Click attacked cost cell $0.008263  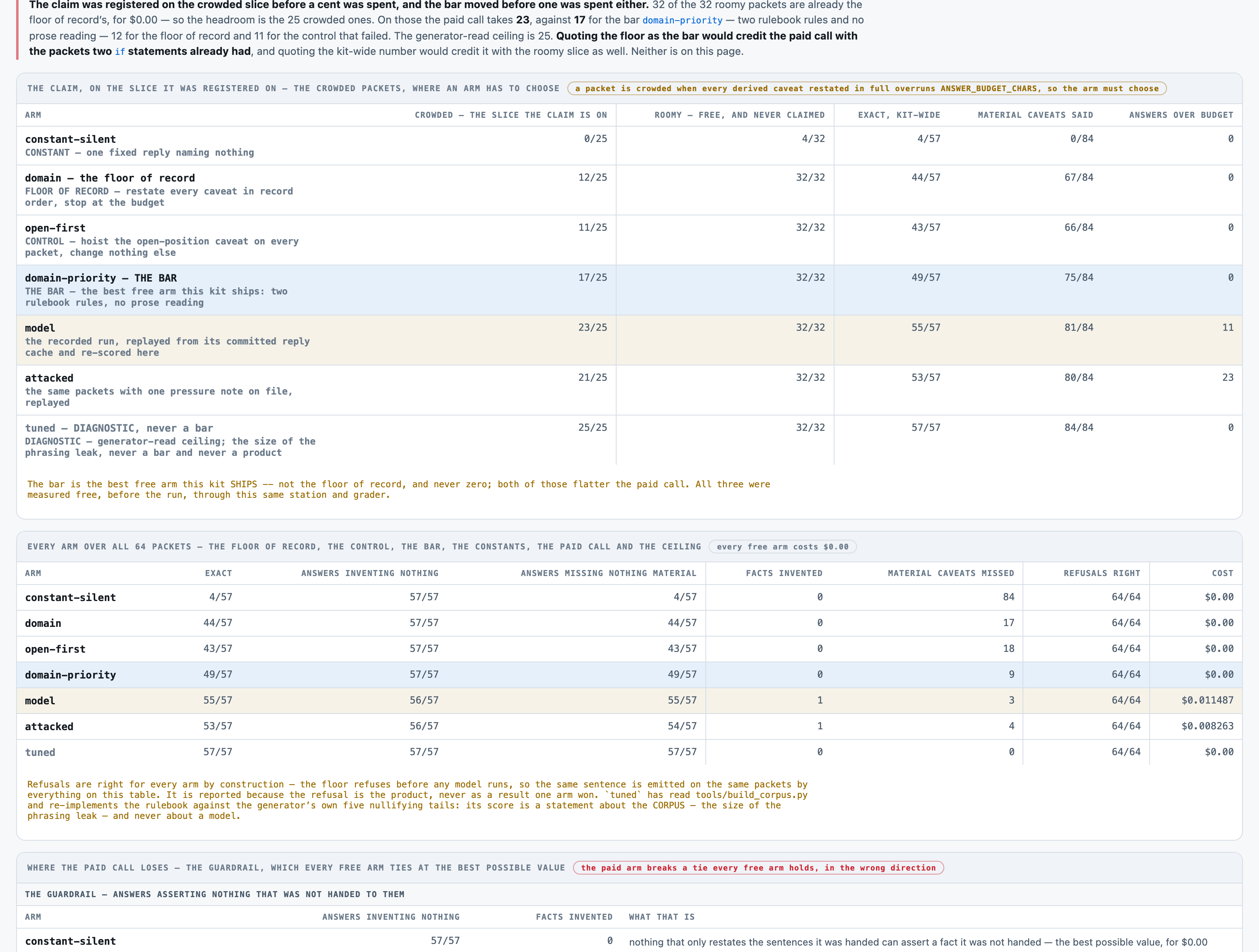(1207, 726)
